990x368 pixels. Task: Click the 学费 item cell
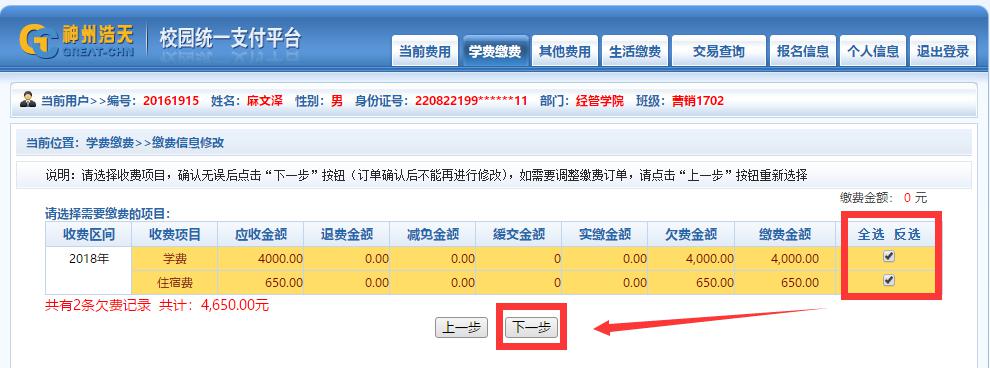coord(174,258)
